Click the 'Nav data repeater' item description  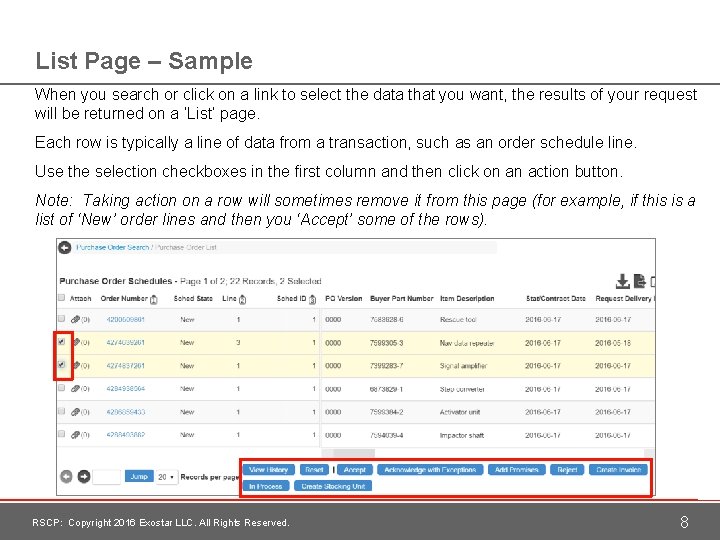[x=467, y=343]
